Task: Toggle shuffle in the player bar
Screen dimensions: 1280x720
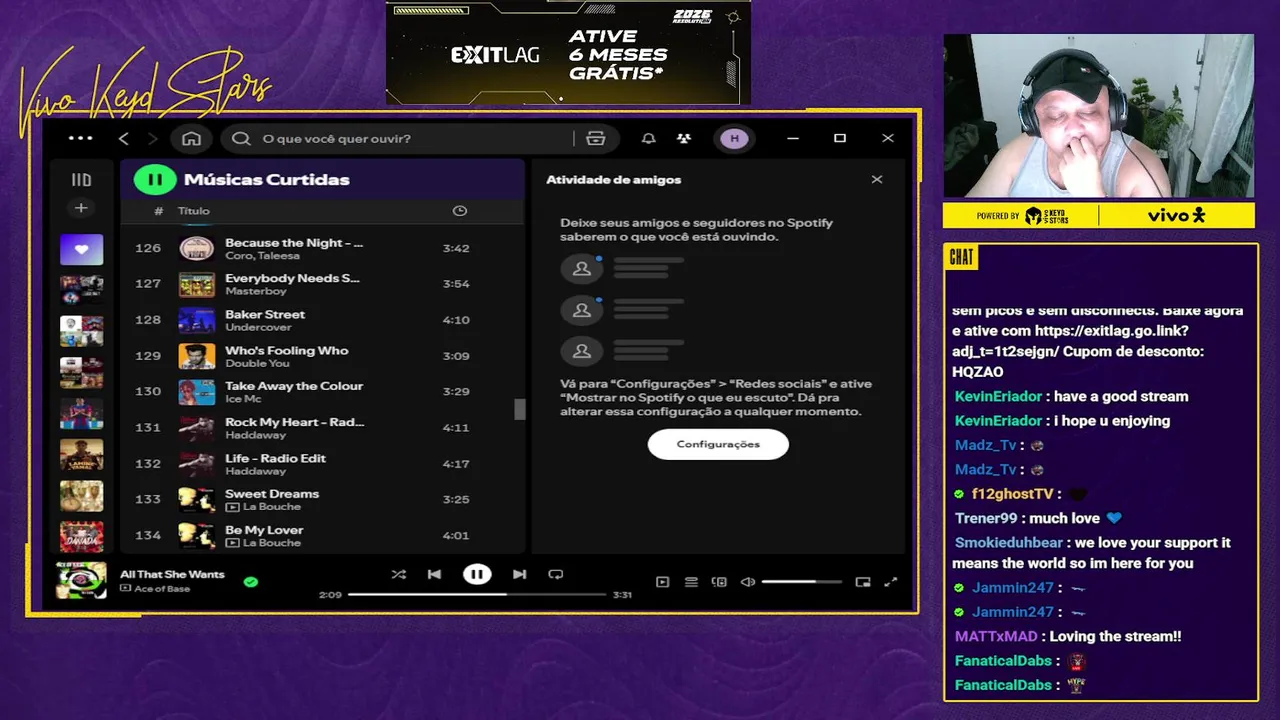Action: (399, 574)
